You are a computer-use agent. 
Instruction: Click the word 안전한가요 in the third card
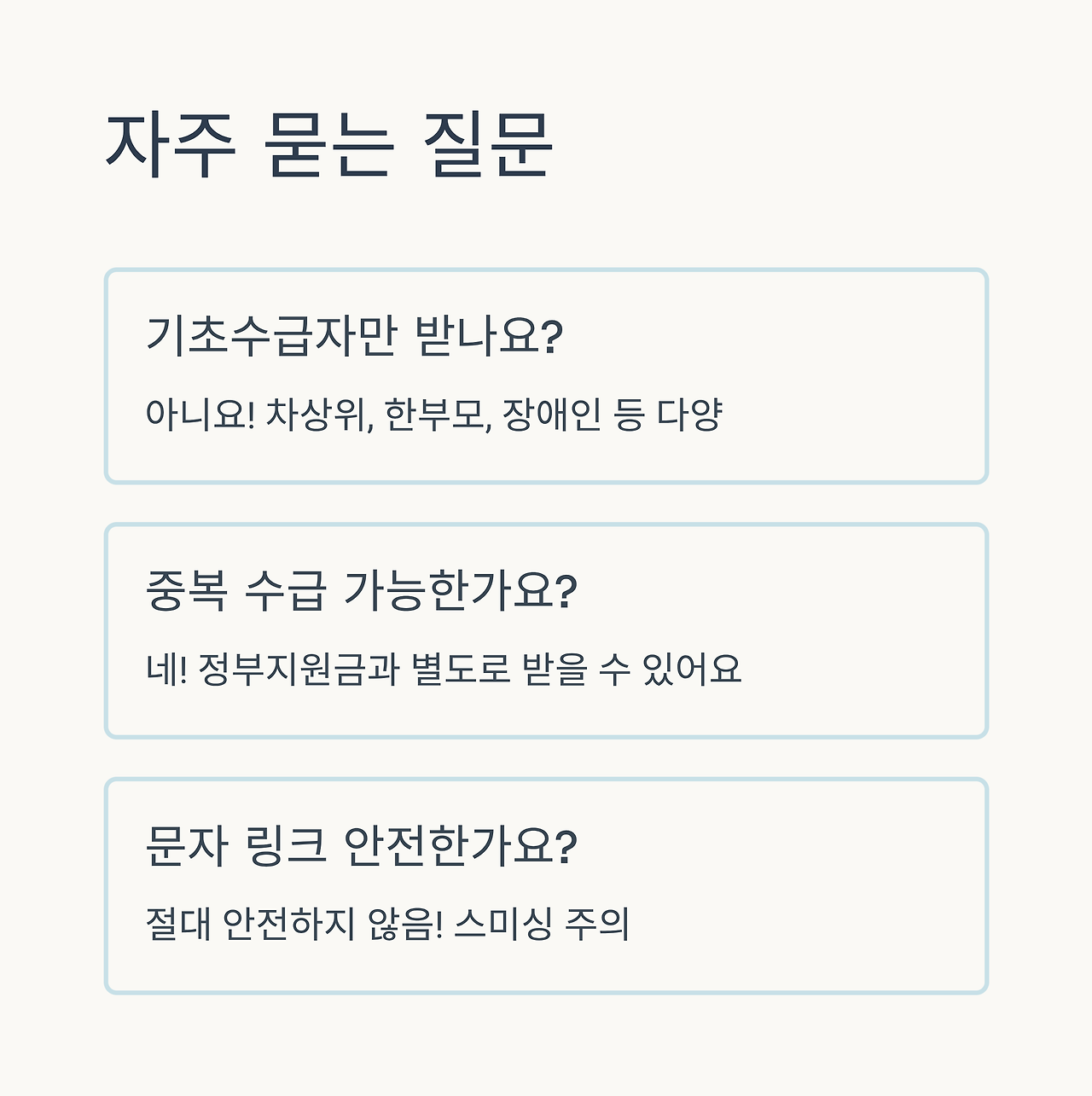(x=461, y=845)
